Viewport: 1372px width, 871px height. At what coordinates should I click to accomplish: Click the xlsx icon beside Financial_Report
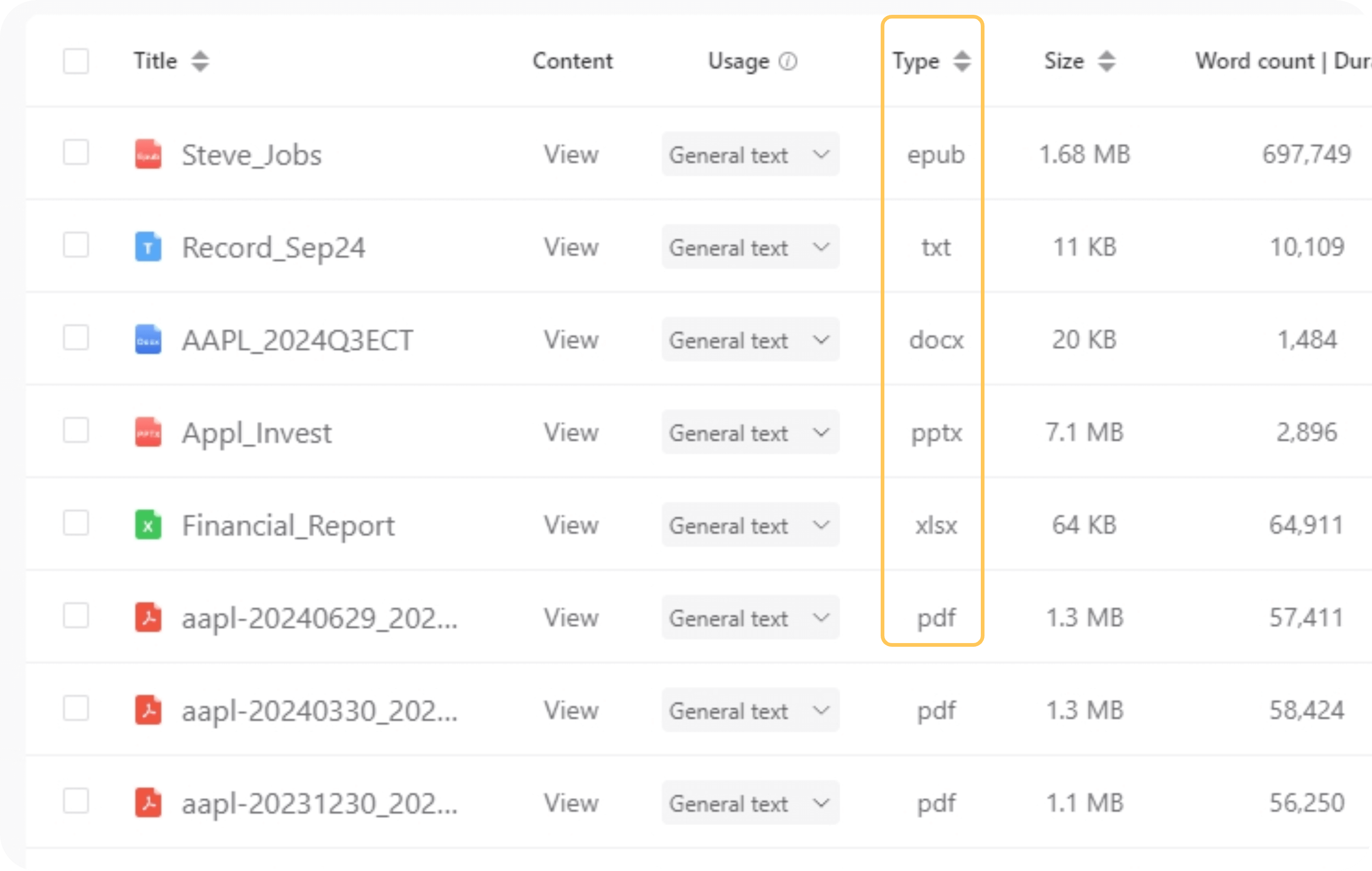click(x=147, y=524)
